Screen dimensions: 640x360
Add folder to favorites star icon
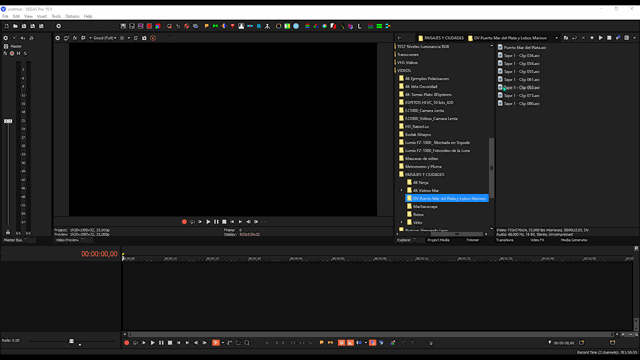point(592,38)
